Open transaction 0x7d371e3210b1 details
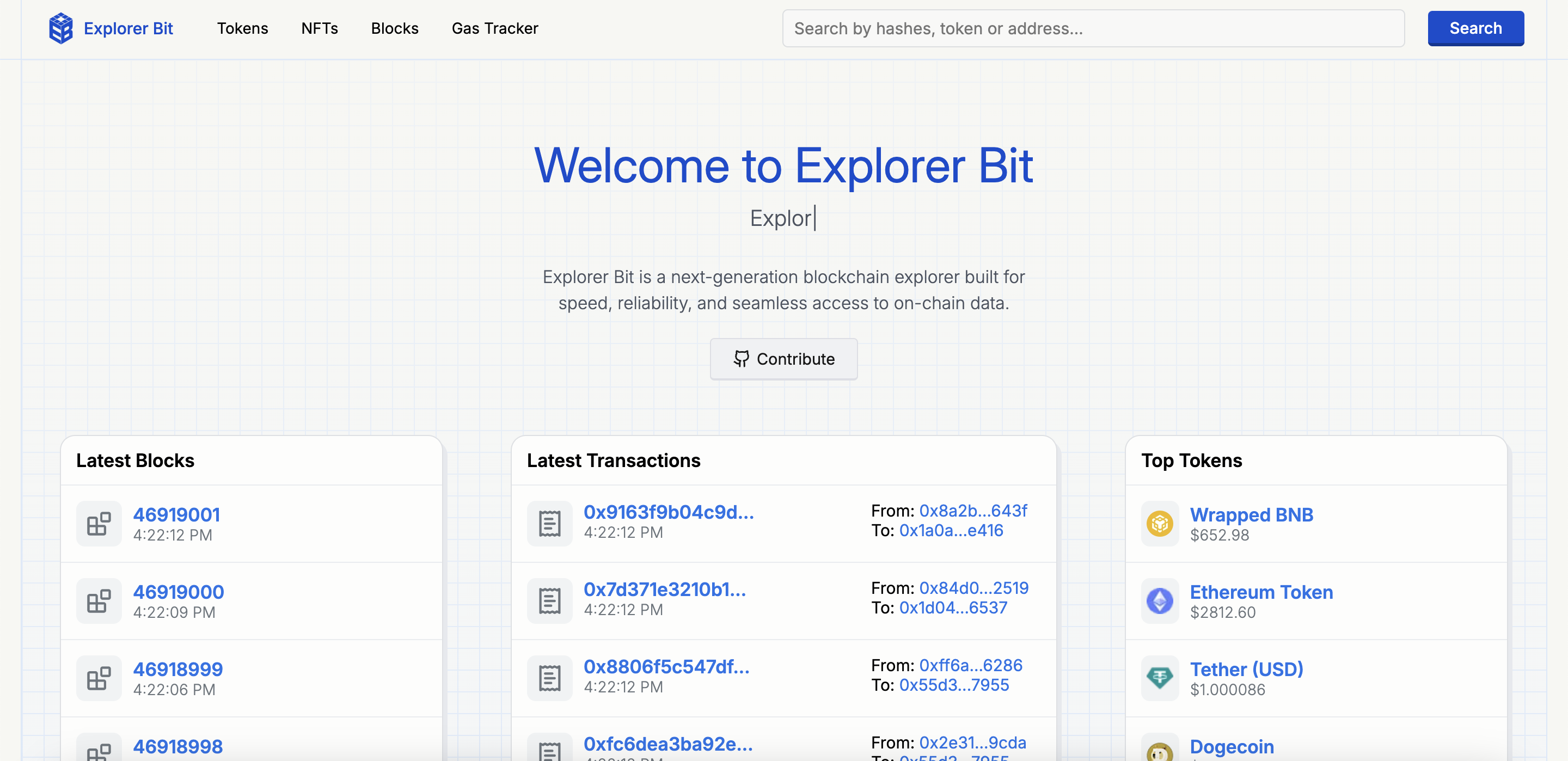 pos(664,590)
